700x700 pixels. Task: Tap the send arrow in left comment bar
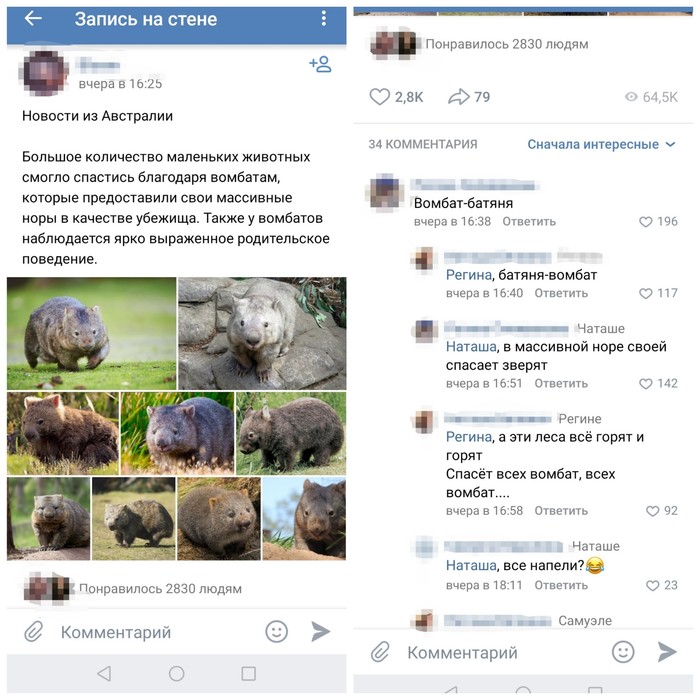tap(321, 631)
